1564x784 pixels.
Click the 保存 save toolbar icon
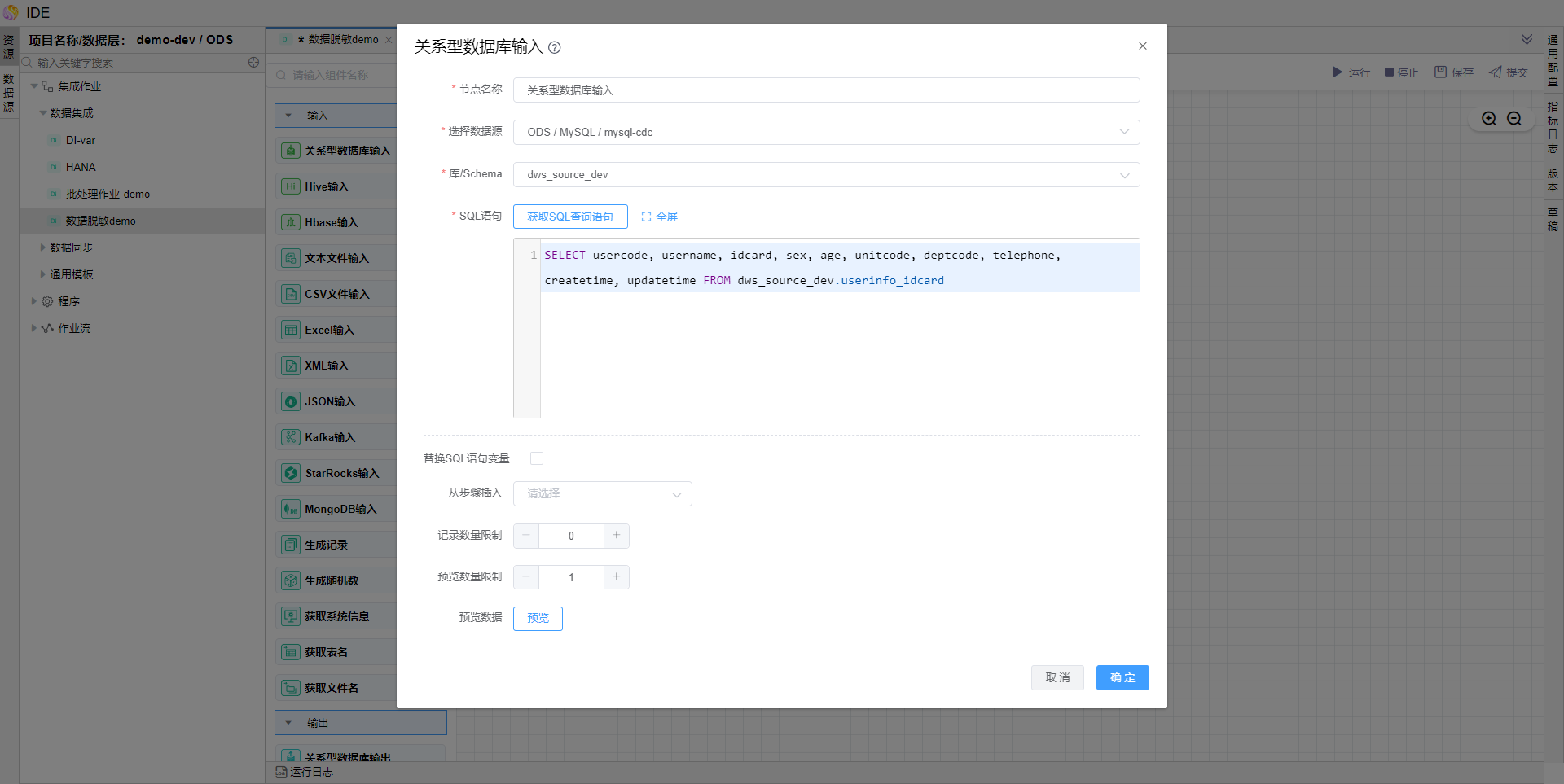tap(1441, 72)
